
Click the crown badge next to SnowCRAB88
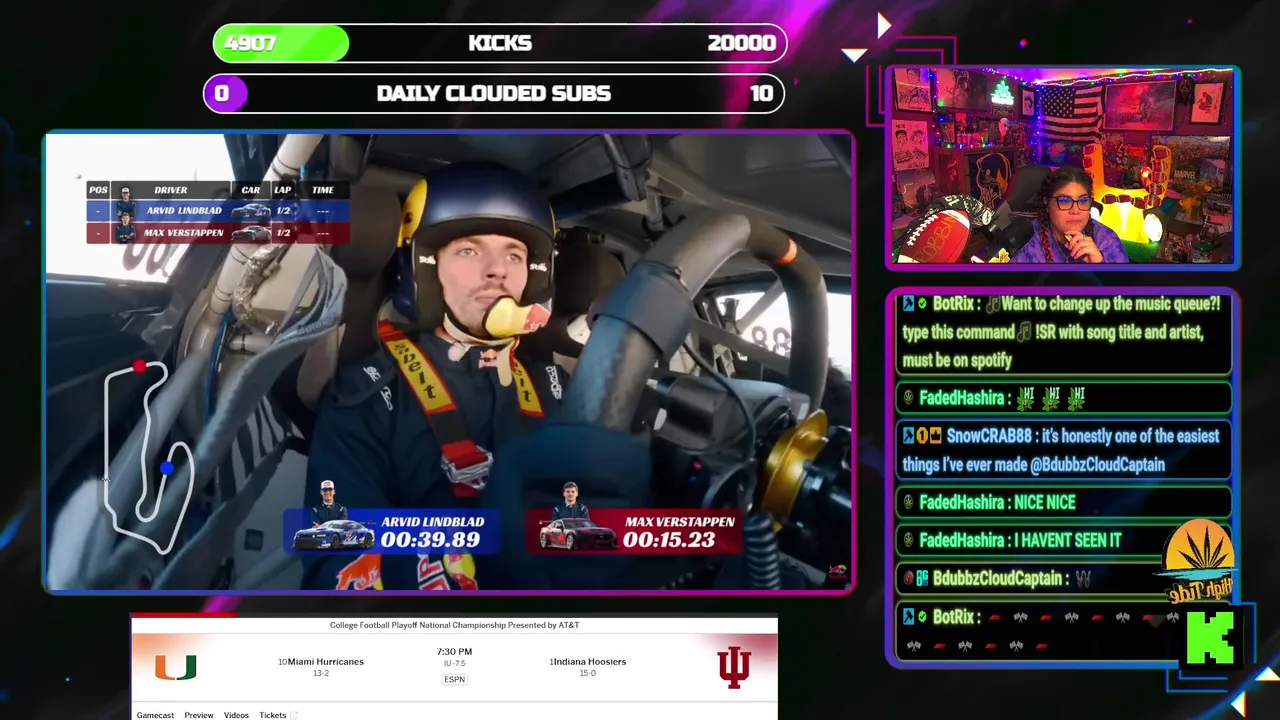[x=936, y=436]
